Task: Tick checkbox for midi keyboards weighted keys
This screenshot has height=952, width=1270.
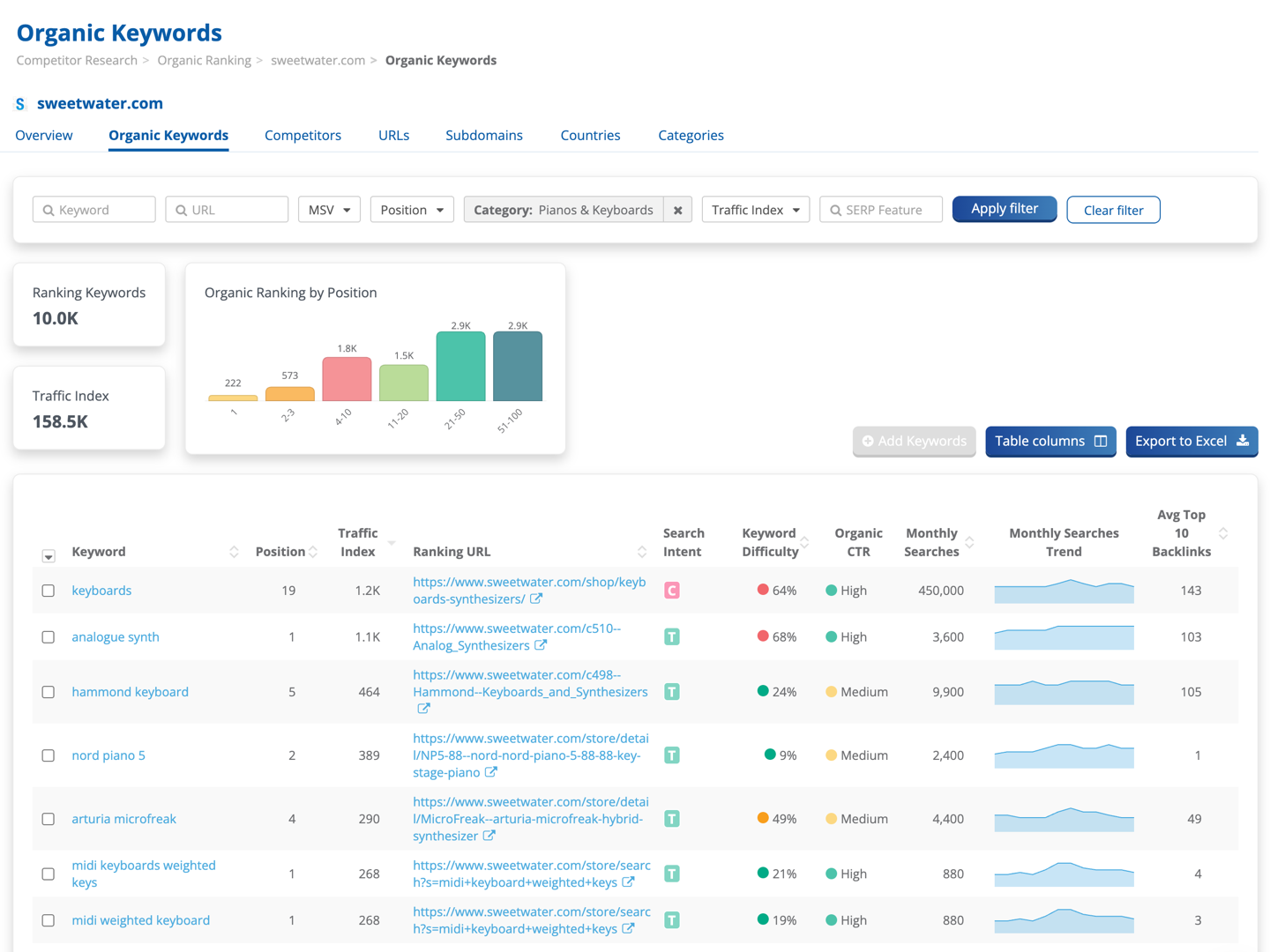Action: tap(49, 874)
